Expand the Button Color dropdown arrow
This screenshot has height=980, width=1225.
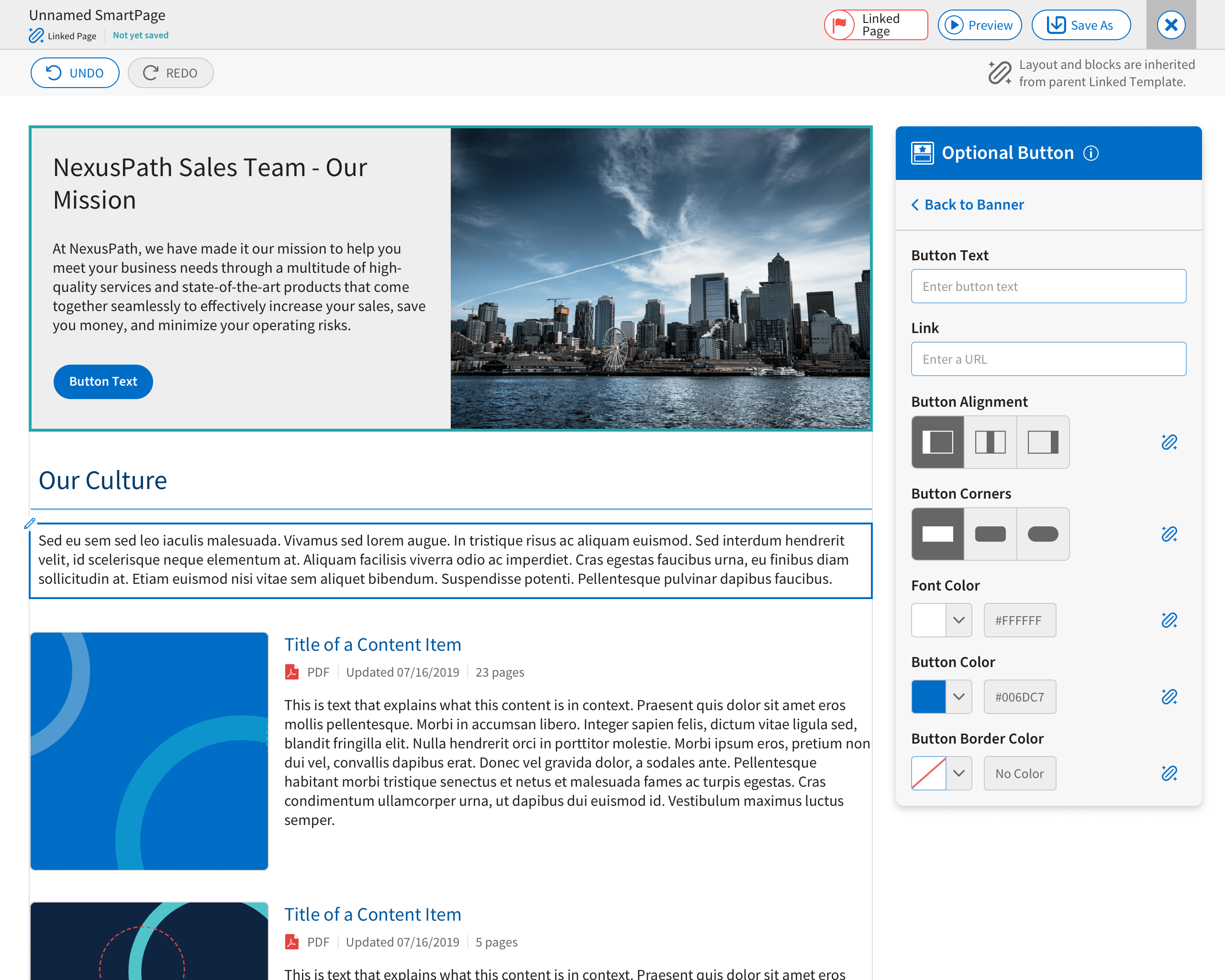[958, 697]
